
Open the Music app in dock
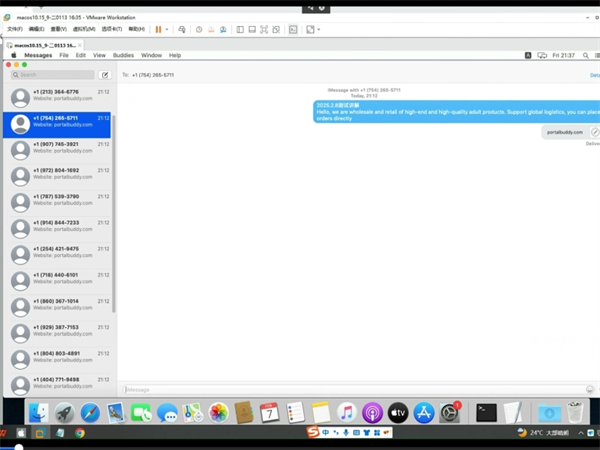coord(346,412)
